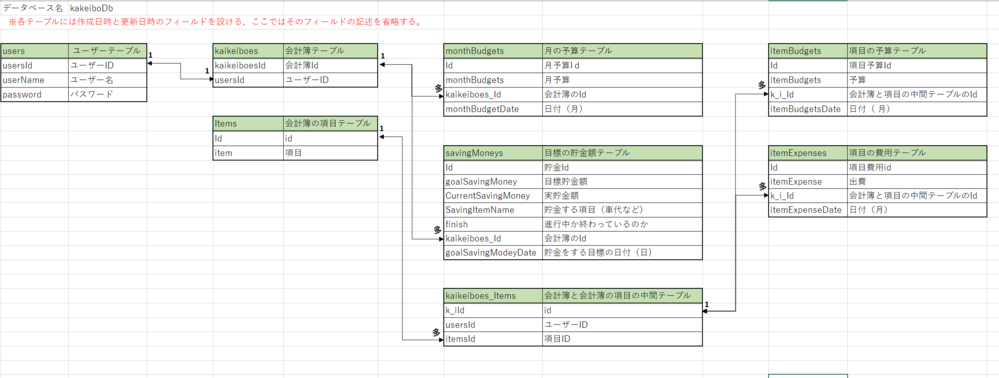Select the itemExpenses table header cell

click(808, 153)
